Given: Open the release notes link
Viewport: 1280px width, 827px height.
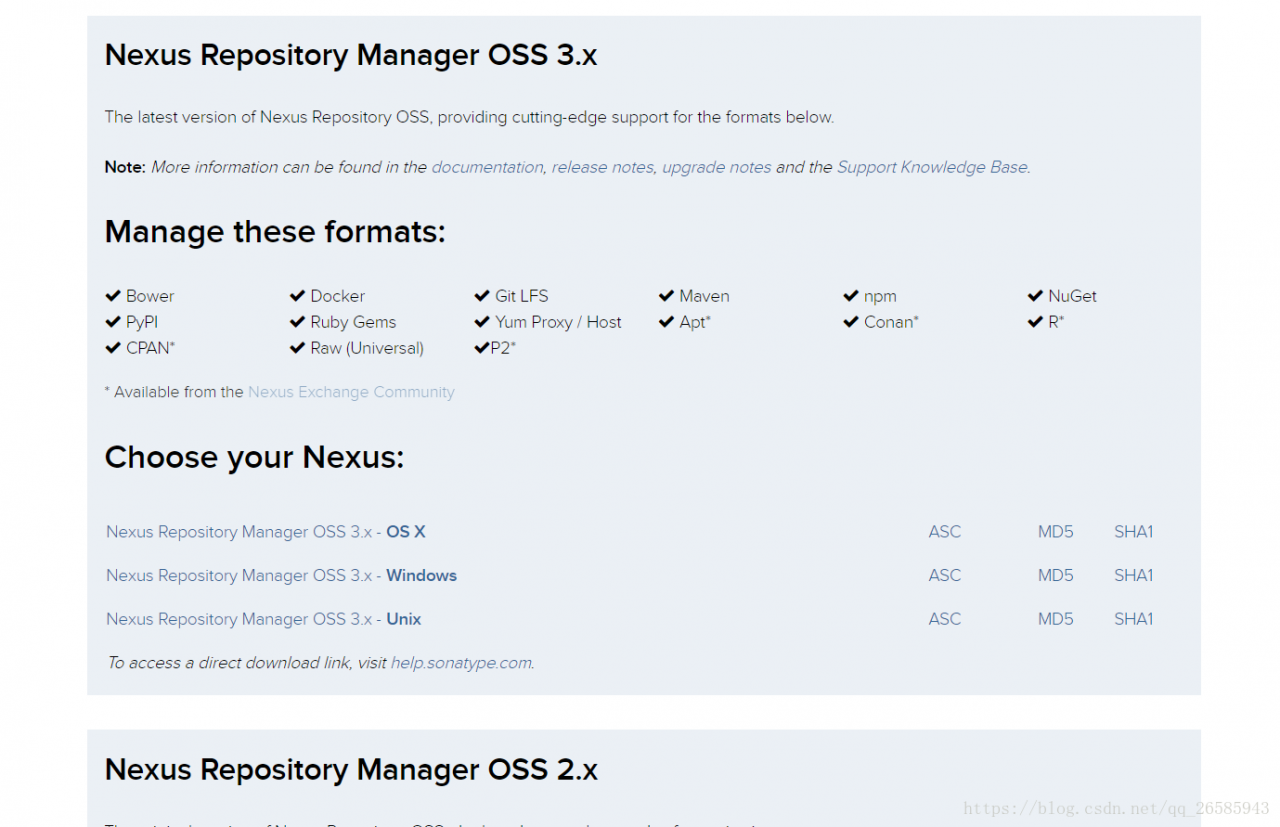Looking at the screenshot, I should tap(602, 167).
